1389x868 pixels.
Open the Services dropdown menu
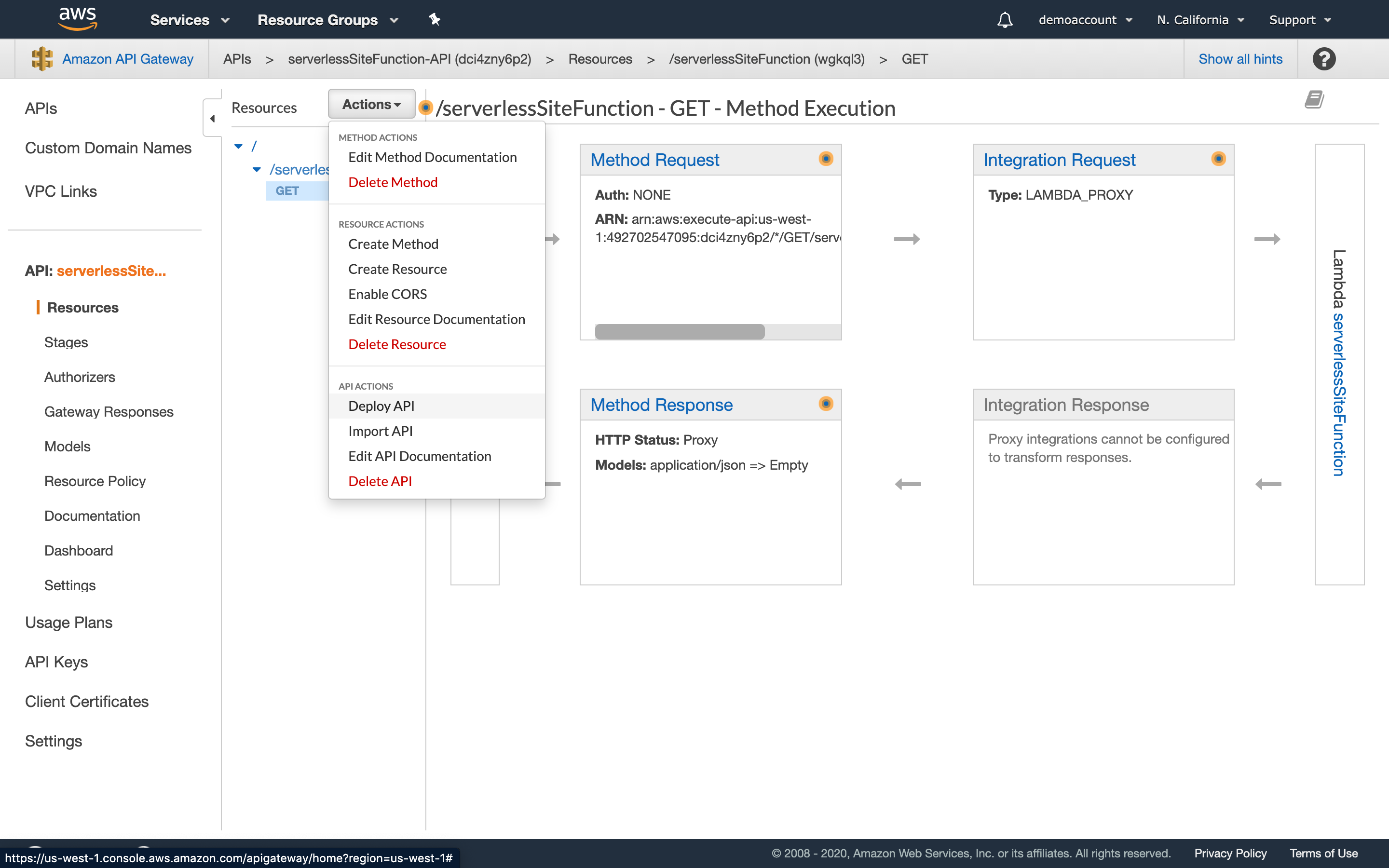[190, 20]
